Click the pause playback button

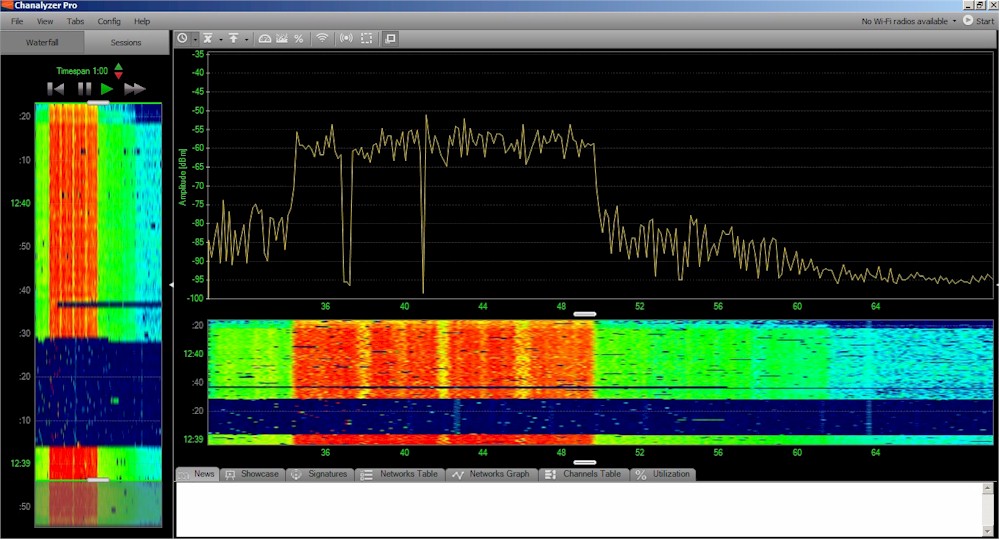click(84, 89)
